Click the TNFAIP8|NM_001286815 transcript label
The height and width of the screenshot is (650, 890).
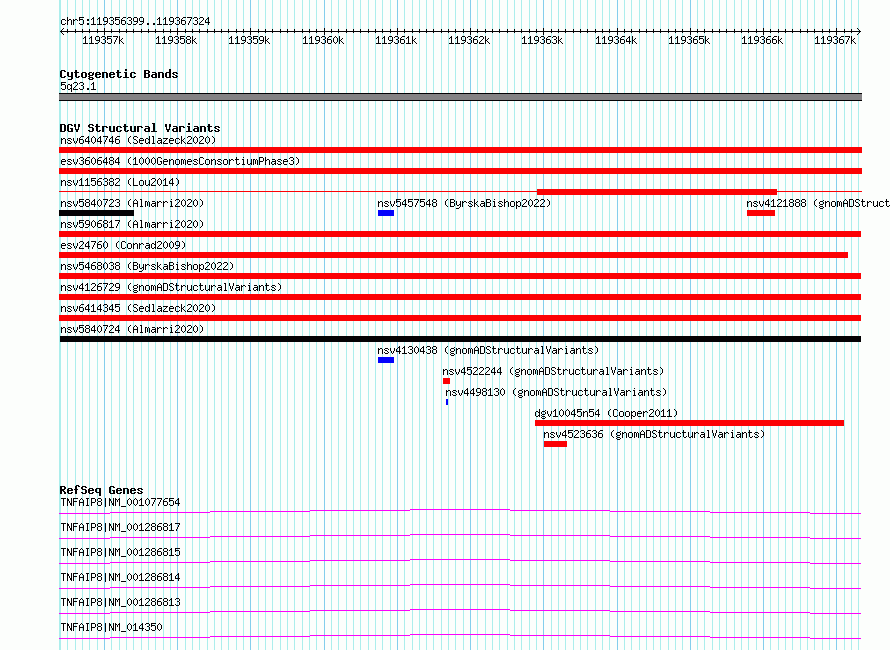(120, 552)
